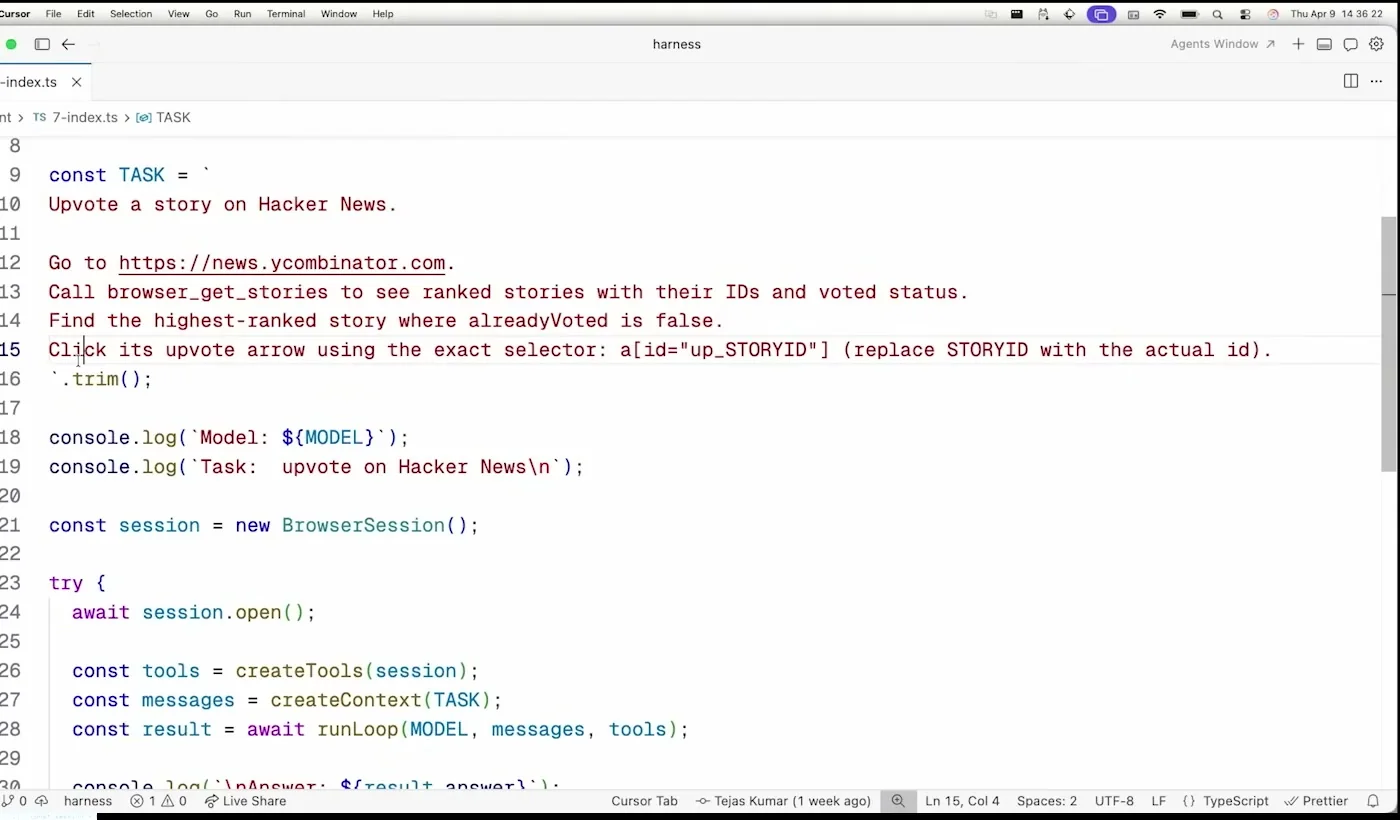Close the index.ts editor tab

point(76,82)
